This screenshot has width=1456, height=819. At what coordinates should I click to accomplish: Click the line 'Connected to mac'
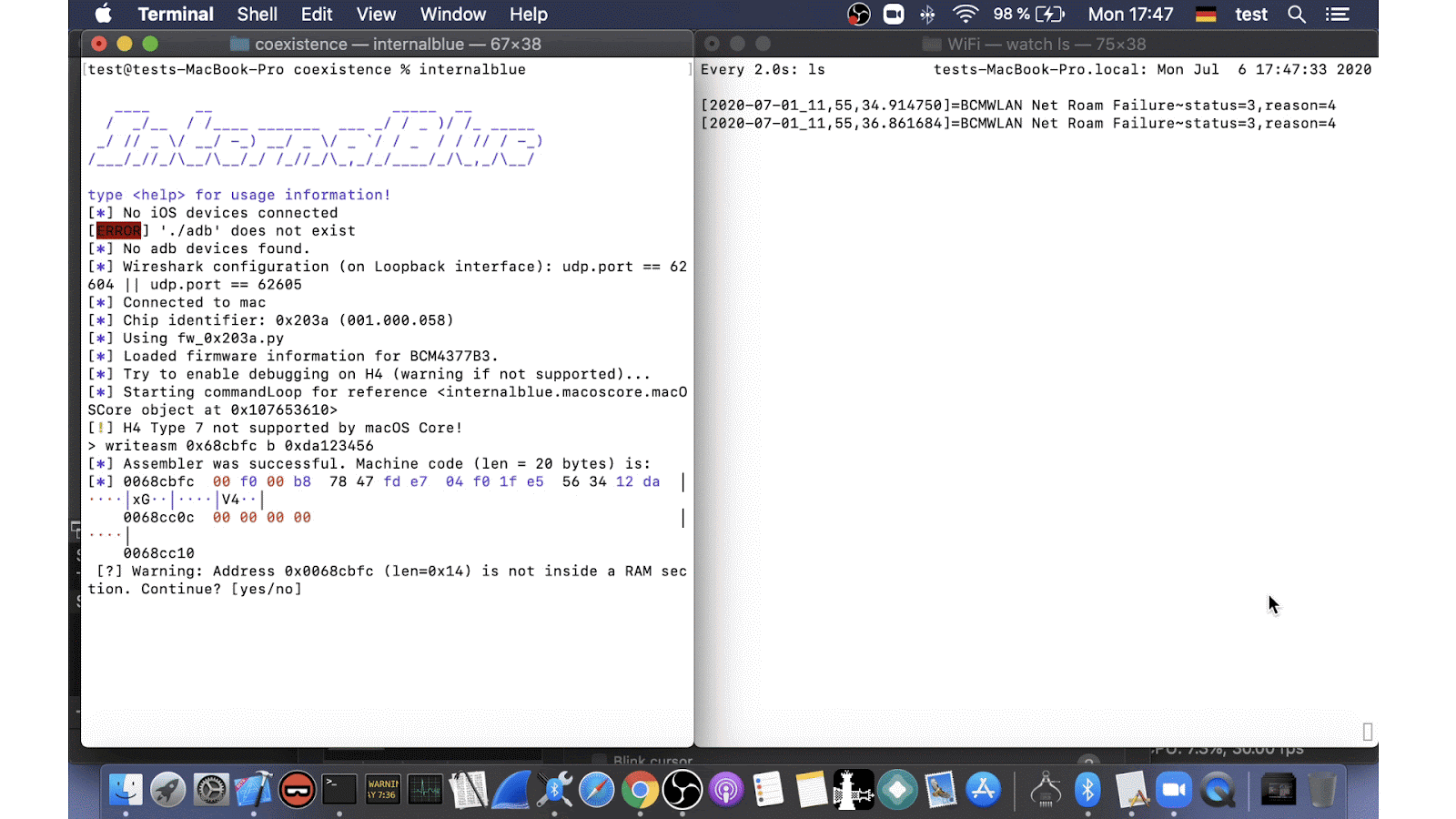point(195,302)
